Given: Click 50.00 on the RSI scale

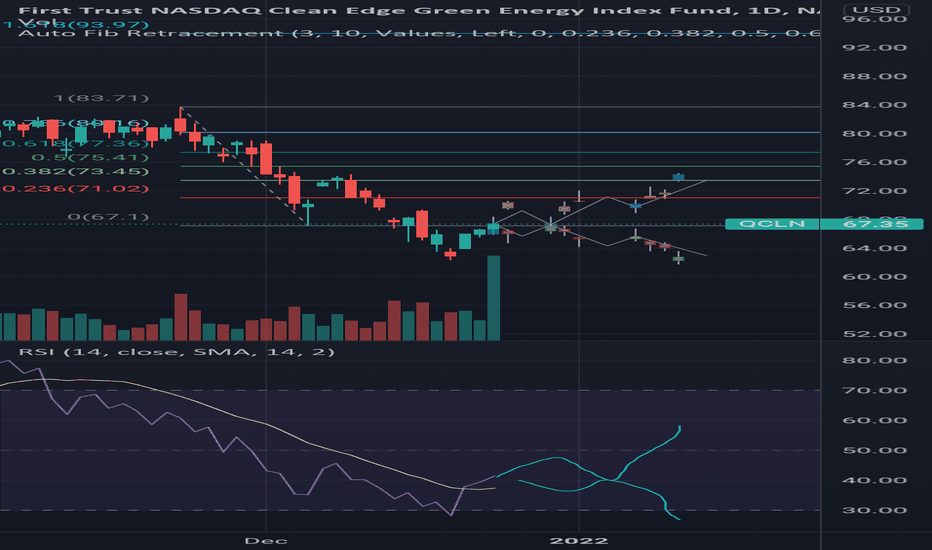Looking at the screenshot, I should pos(874,451).
